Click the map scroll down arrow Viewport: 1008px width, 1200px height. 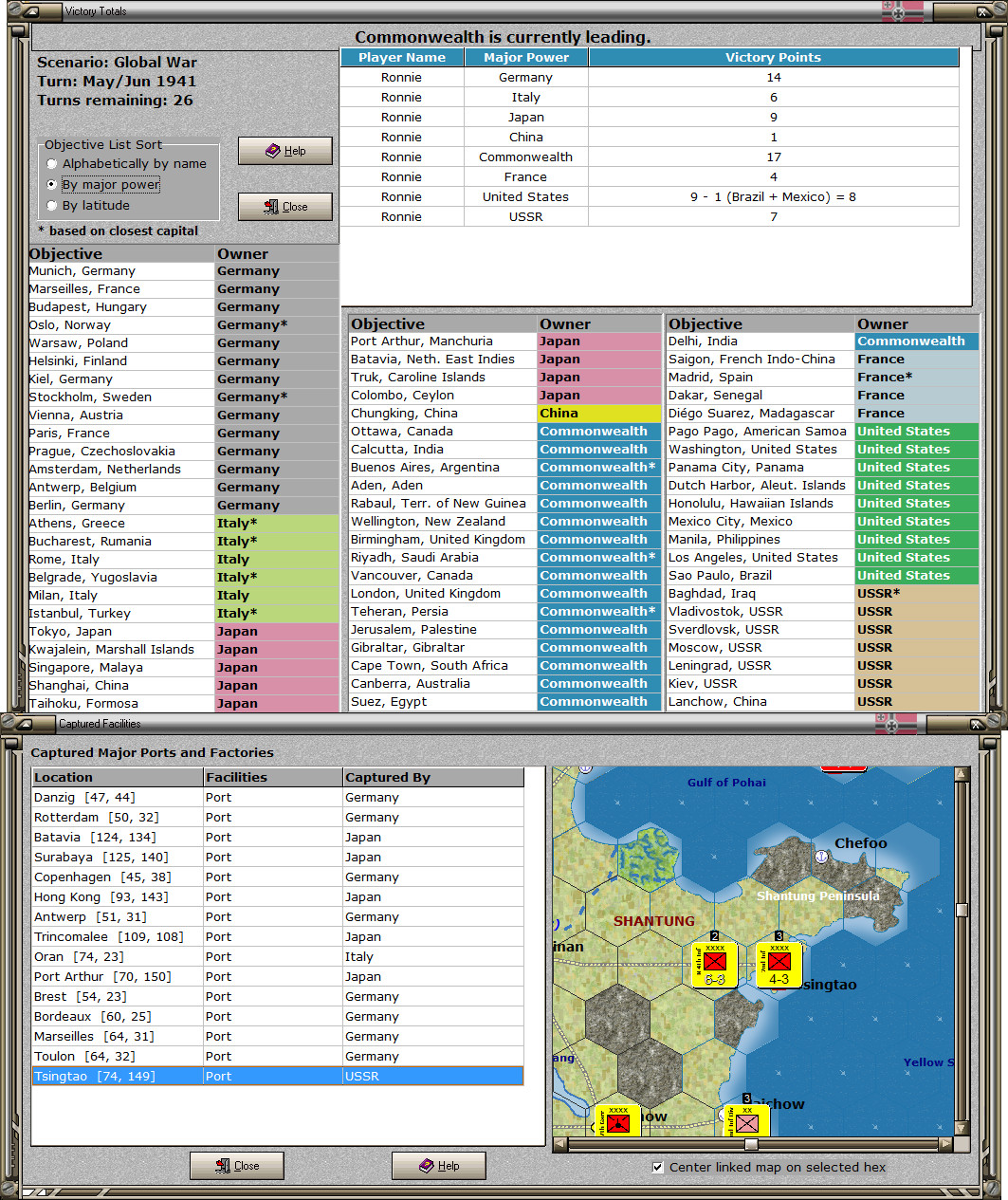[962, 1128]
